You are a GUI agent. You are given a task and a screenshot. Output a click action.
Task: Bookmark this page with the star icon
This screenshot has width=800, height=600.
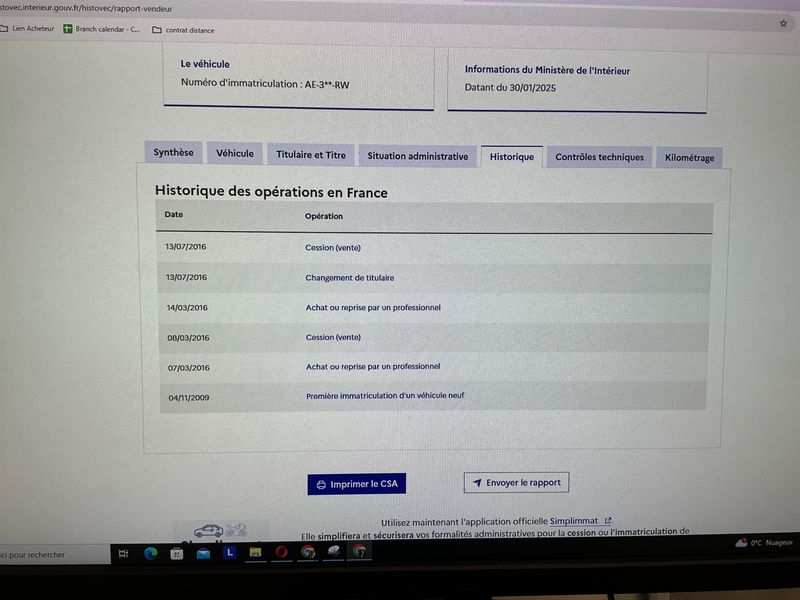(x=783, y=23)
